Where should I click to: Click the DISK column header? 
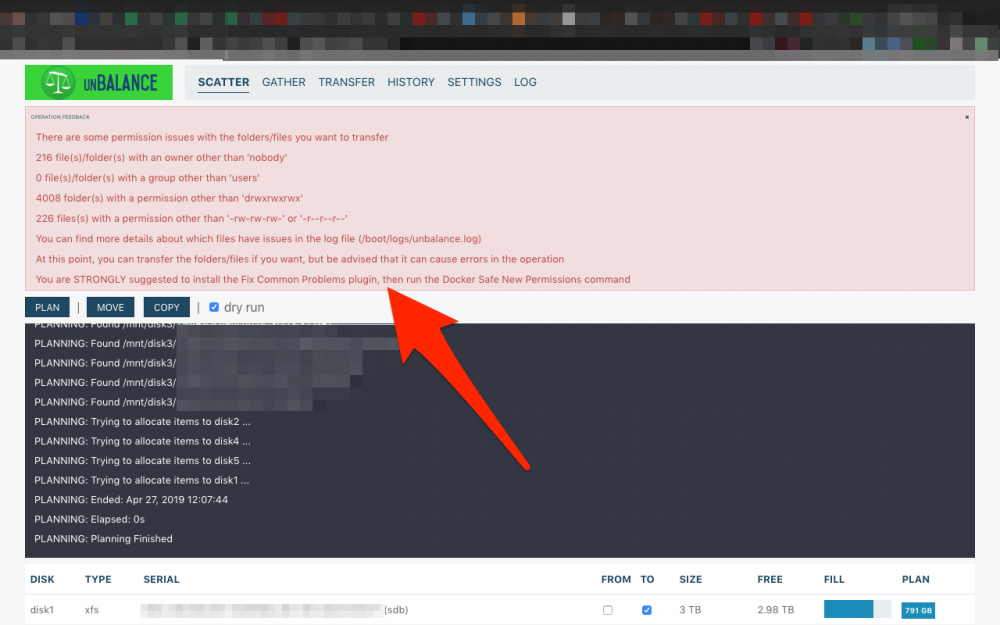(x=42, y=580)
